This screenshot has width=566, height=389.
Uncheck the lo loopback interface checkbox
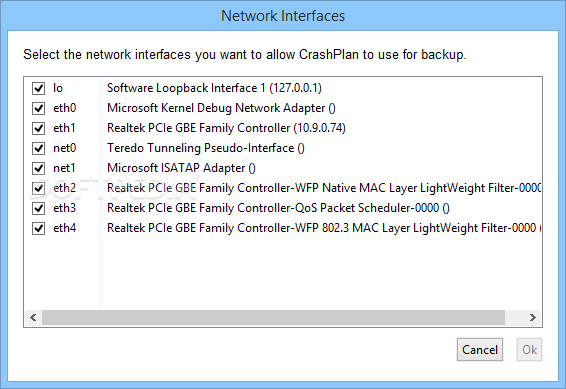(x=38, y=88)
